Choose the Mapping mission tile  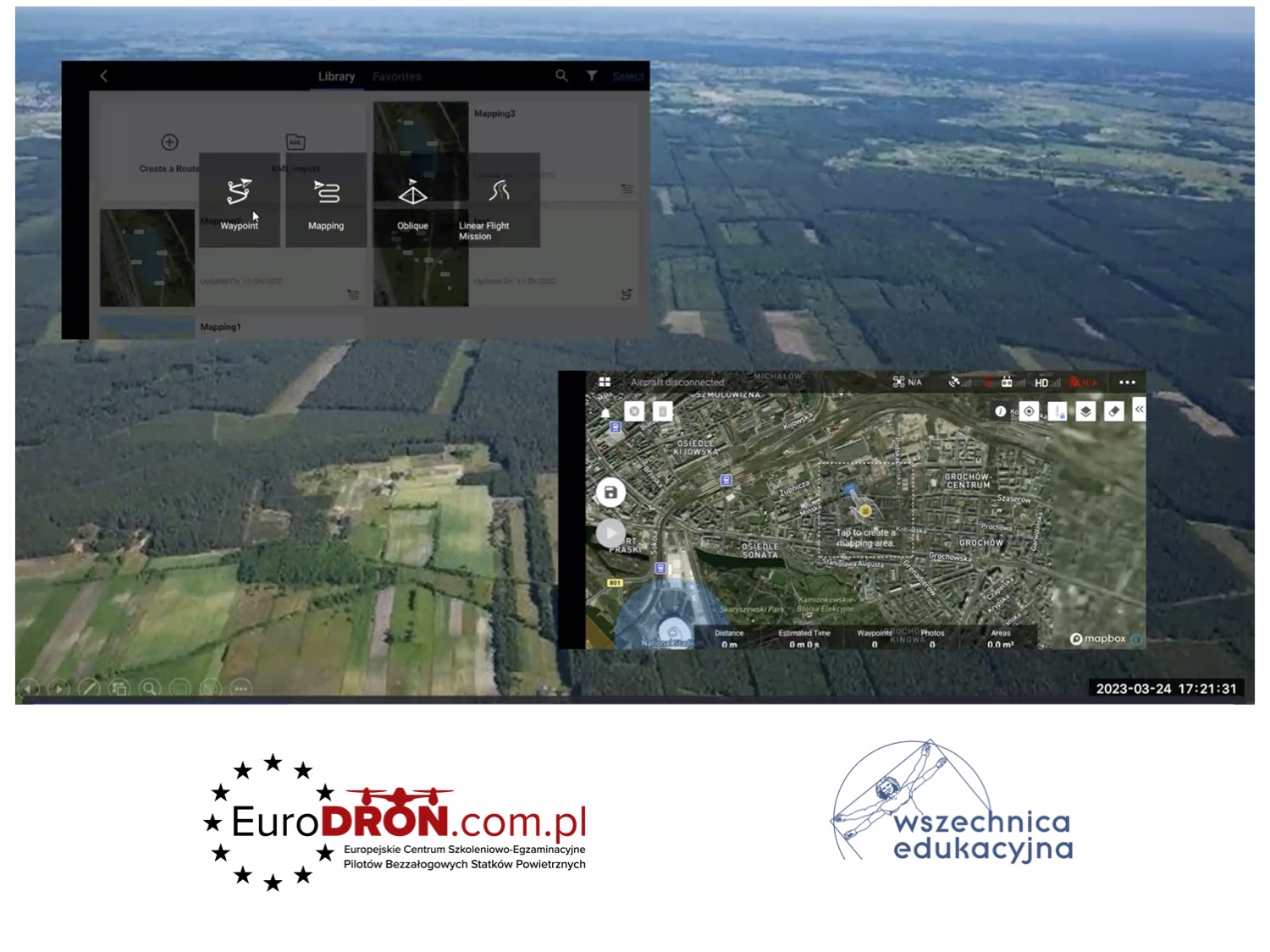tap(326, 201)
